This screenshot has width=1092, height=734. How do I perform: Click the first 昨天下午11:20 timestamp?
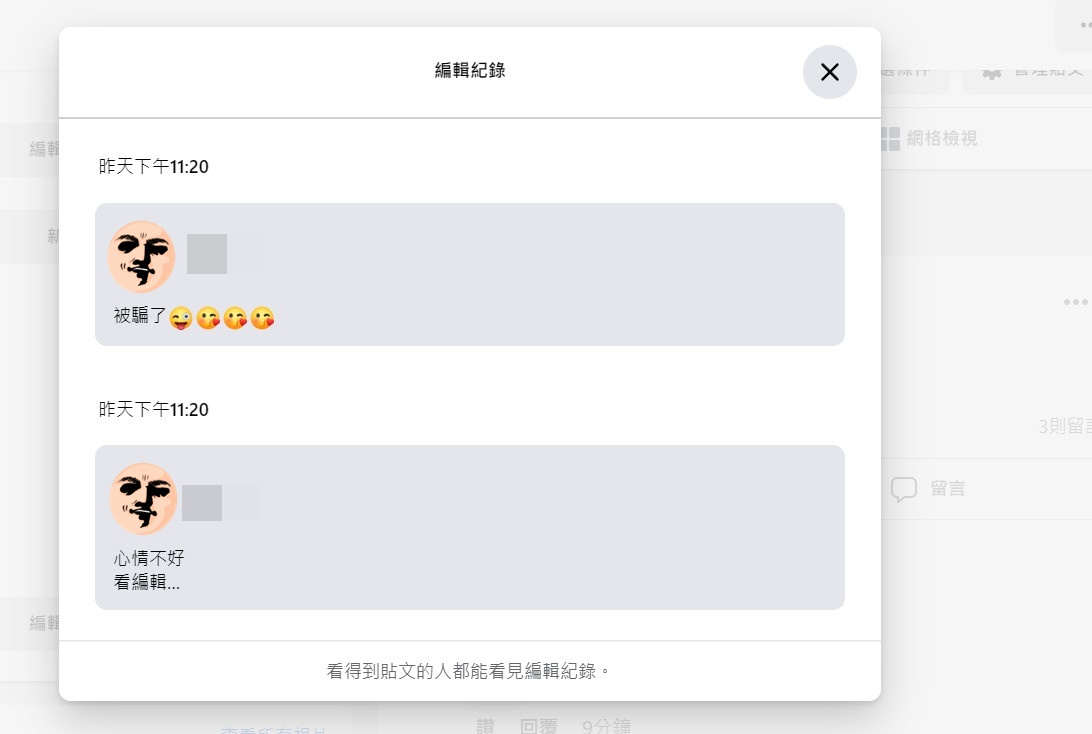pyautogui.click(x=154, y=166)
